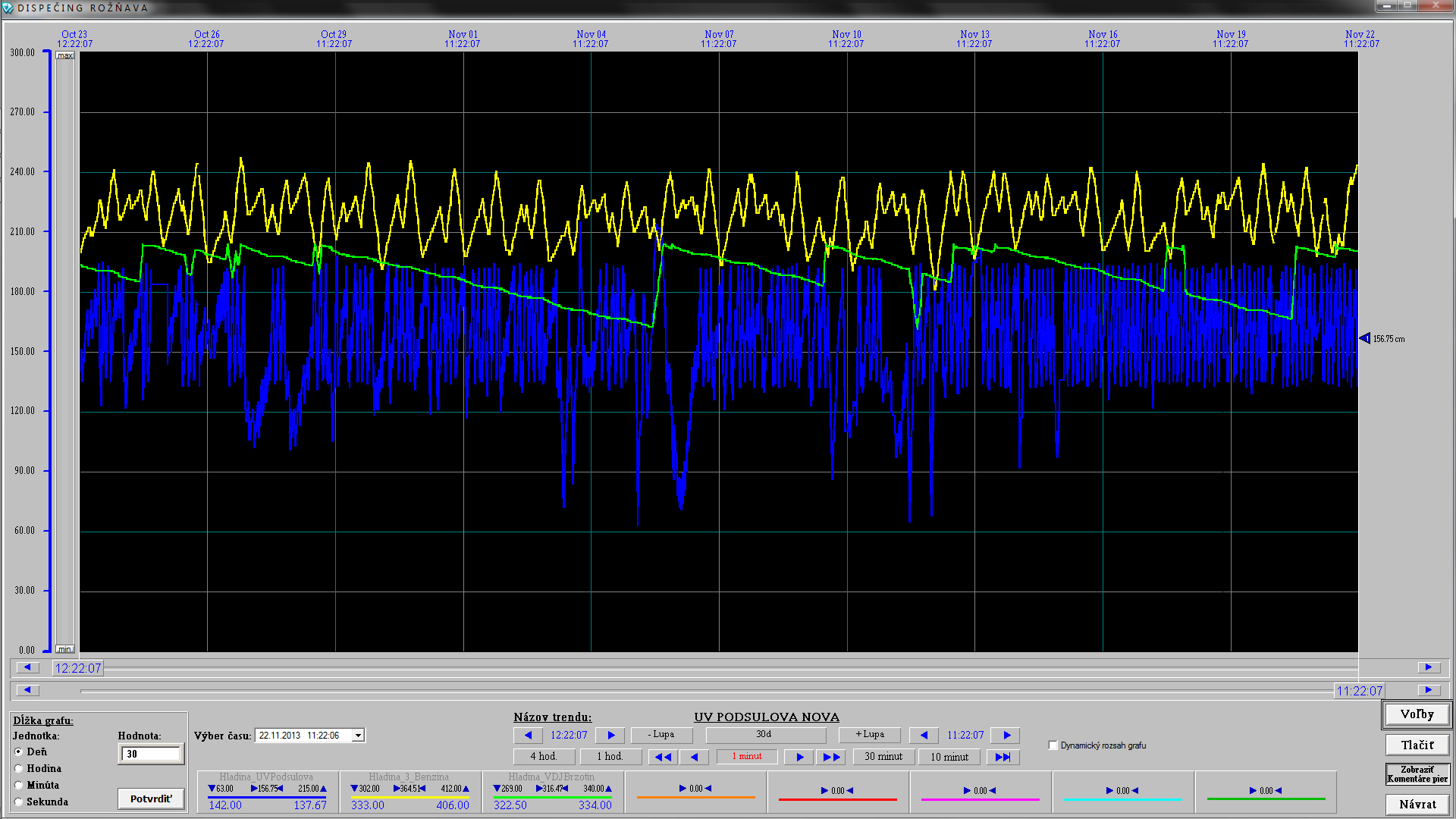The width and height of the screenshot is (1456, 819).
Task: Click Hladina_3_Benzina maximum up-triangle 412.00
Action: pos(466,789)
